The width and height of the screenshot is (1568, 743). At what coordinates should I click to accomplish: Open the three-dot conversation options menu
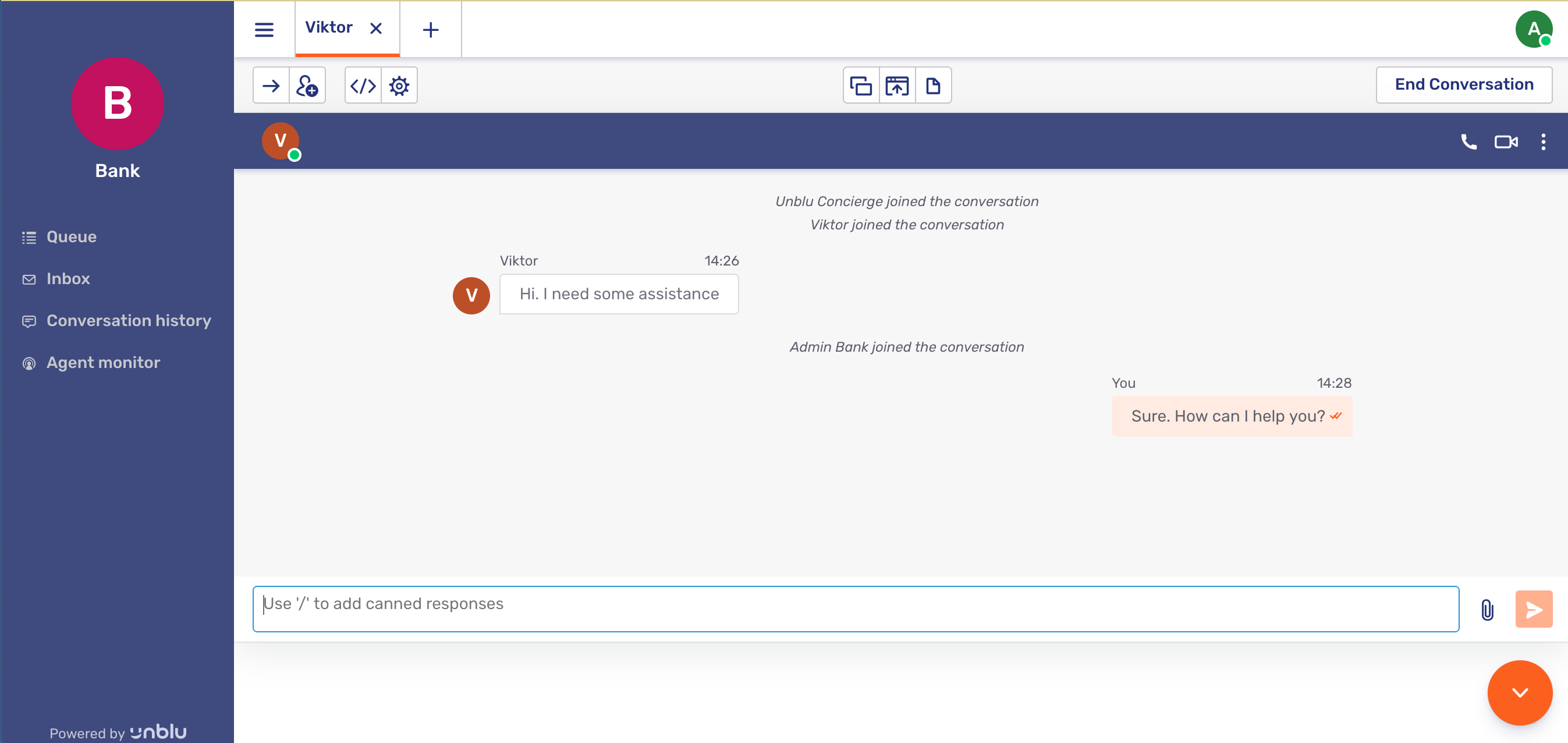1542,141
